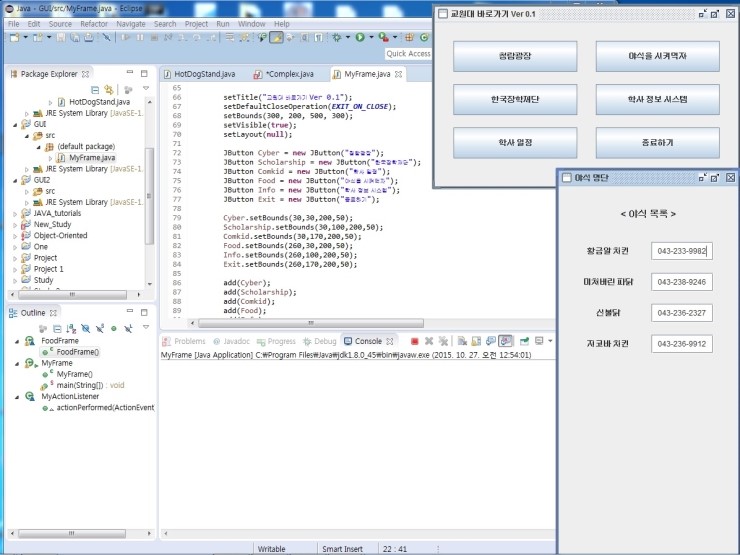
Task: Switch to the Javadoc tab
Action: click(x=232, y=341)
